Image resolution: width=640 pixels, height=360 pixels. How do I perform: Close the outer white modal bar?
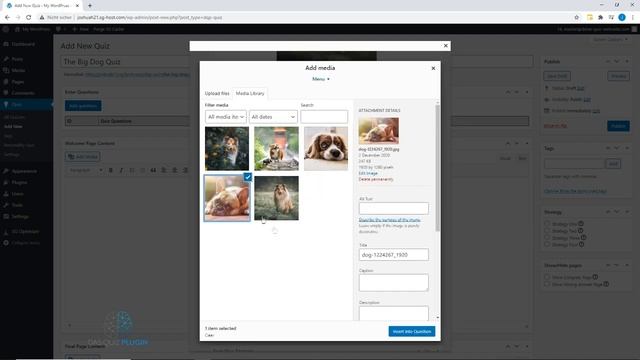(x=446, y=46)
